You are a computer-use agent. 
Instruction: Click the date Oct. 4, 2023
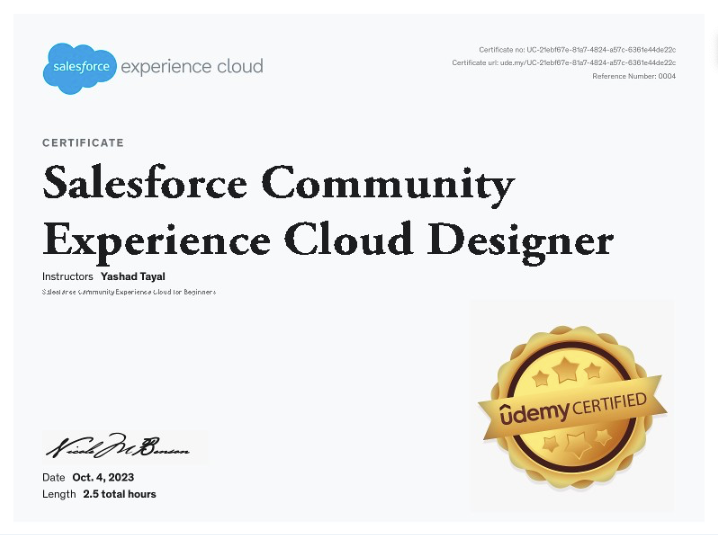(x=103, y=477)
